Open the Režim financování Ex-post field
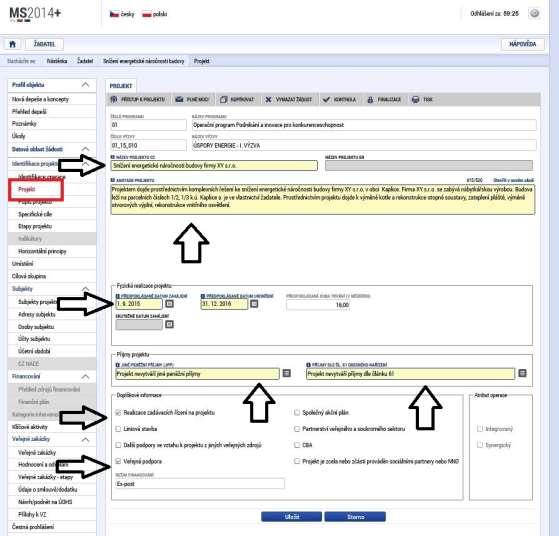This screenshot has height=536, width=559. [x=200, y=484]
